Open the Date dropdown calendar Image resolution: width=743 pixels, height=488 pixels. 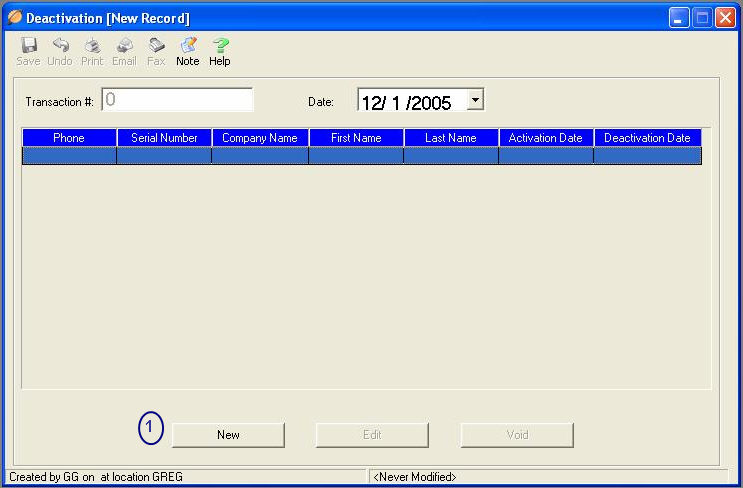[x=475, y=99]
